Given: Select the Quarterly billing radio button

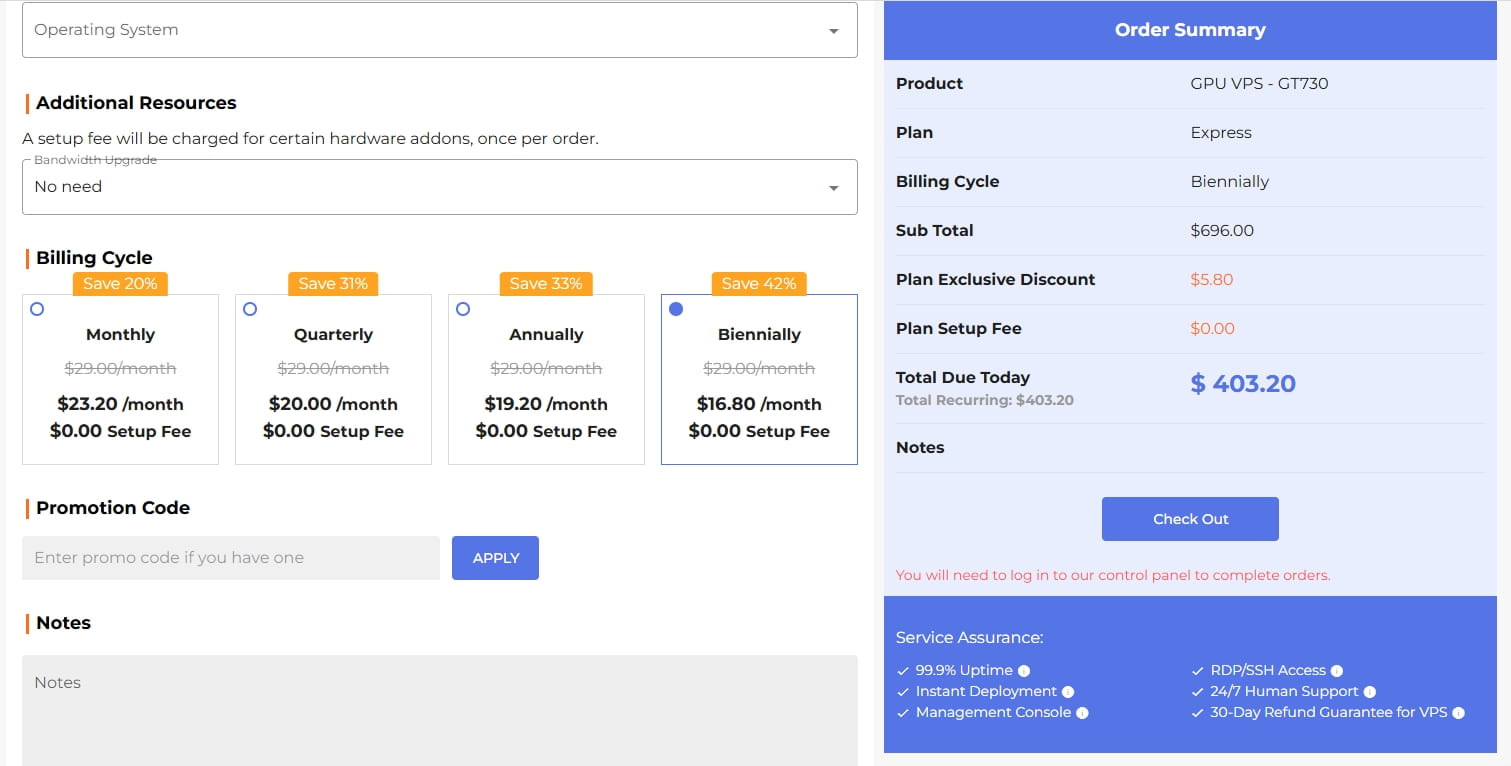Looking at the screenshot, I should 250,309.
